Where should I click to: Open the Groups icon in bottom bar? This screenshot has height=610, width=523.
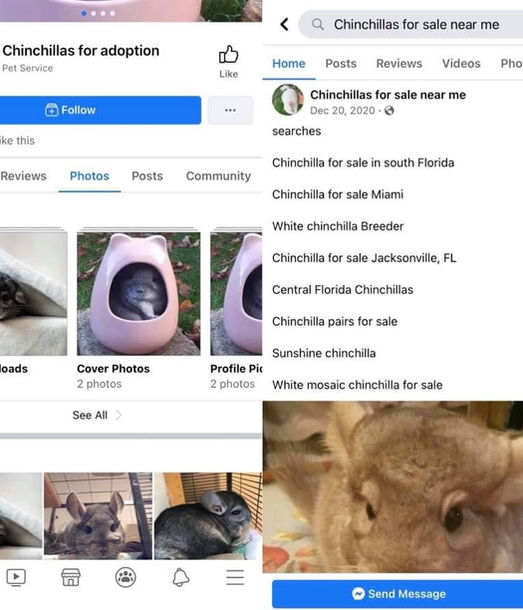(126, 577)
